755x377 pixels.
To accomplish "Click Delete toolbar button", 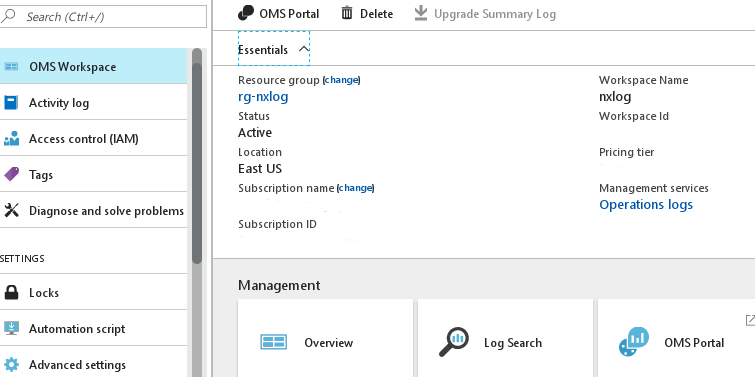I will click(367, 13).
